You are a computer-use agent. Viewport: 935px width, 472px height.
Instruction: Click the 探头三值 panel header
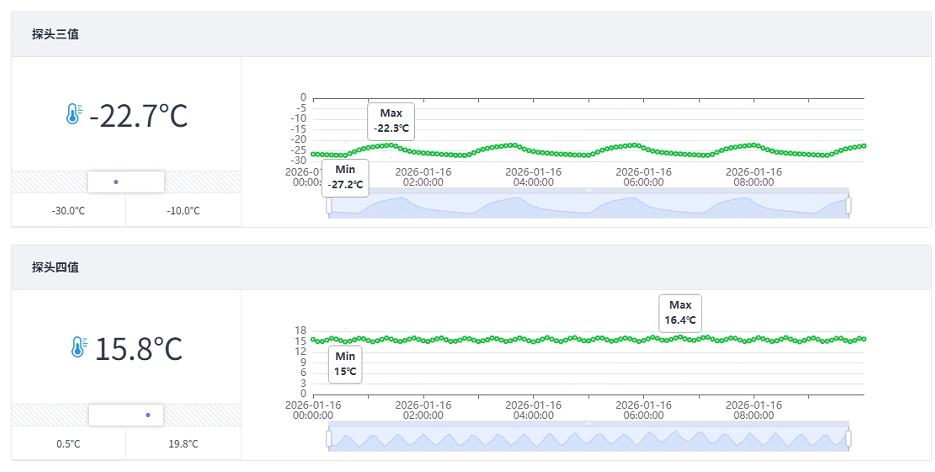[x=55, y=34]
